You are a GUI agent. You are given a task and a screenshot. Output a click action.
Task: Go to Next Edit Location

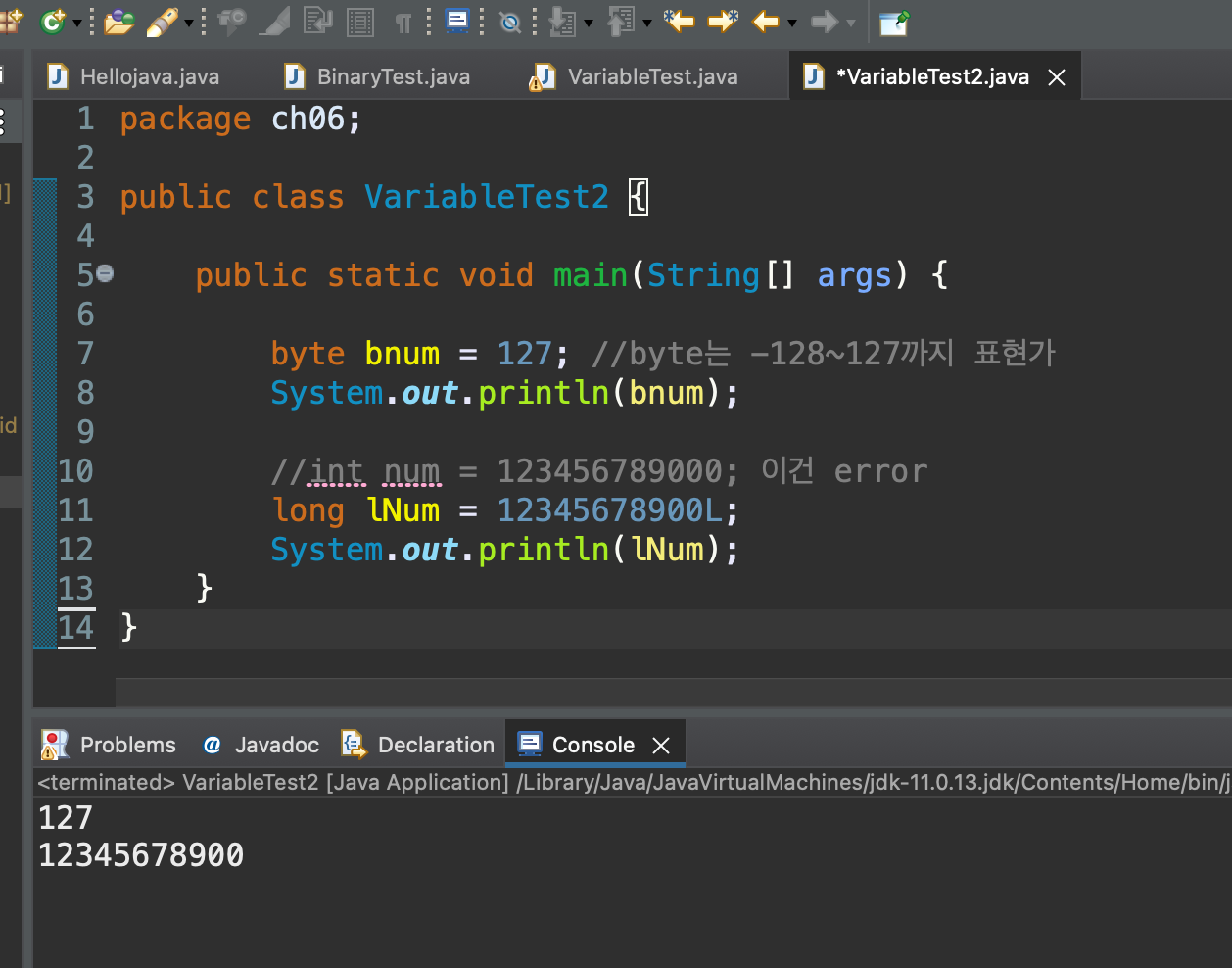click(x=723, y=21)
